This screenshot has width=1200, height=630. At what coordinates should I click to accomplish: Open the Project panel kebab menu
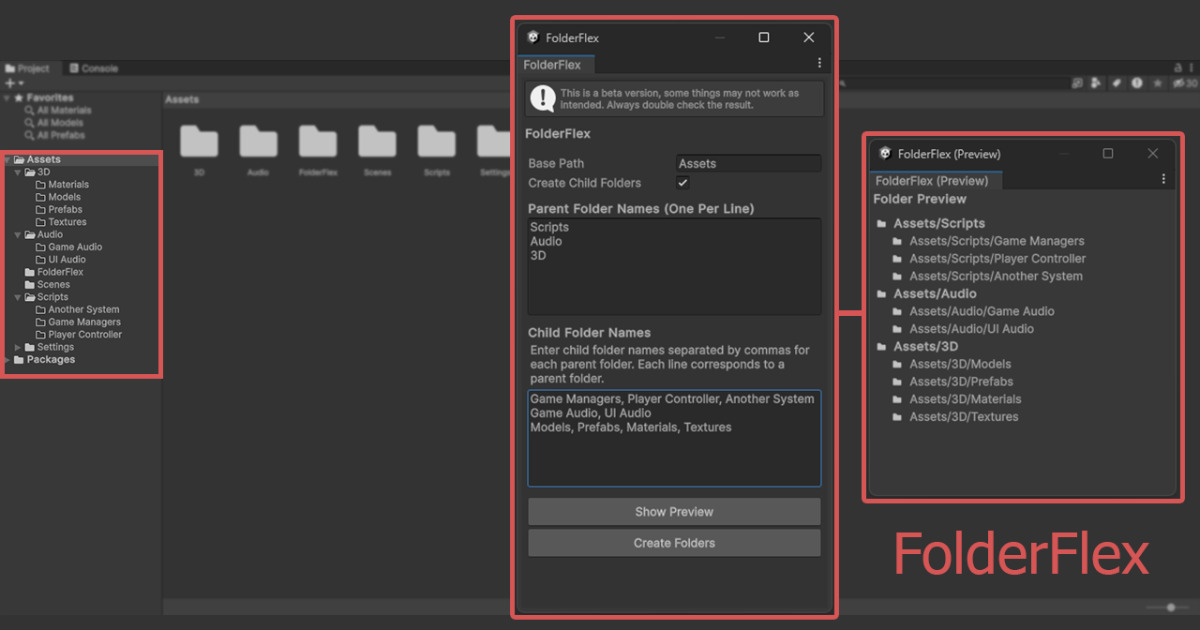click(x=1191, y=68)
